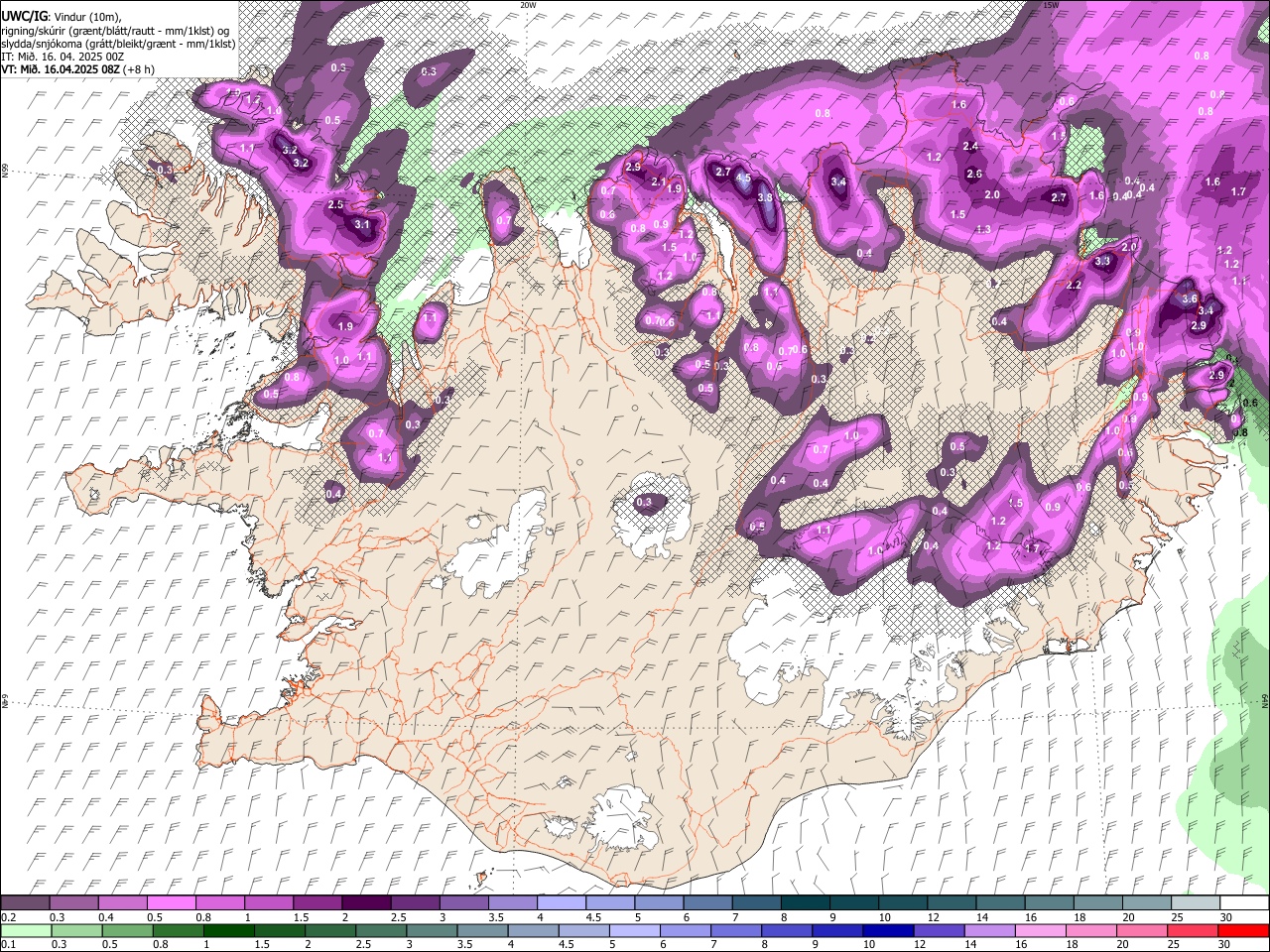
Task: Click the 2.6 snowfall value on the map
Action: (974, 174)
